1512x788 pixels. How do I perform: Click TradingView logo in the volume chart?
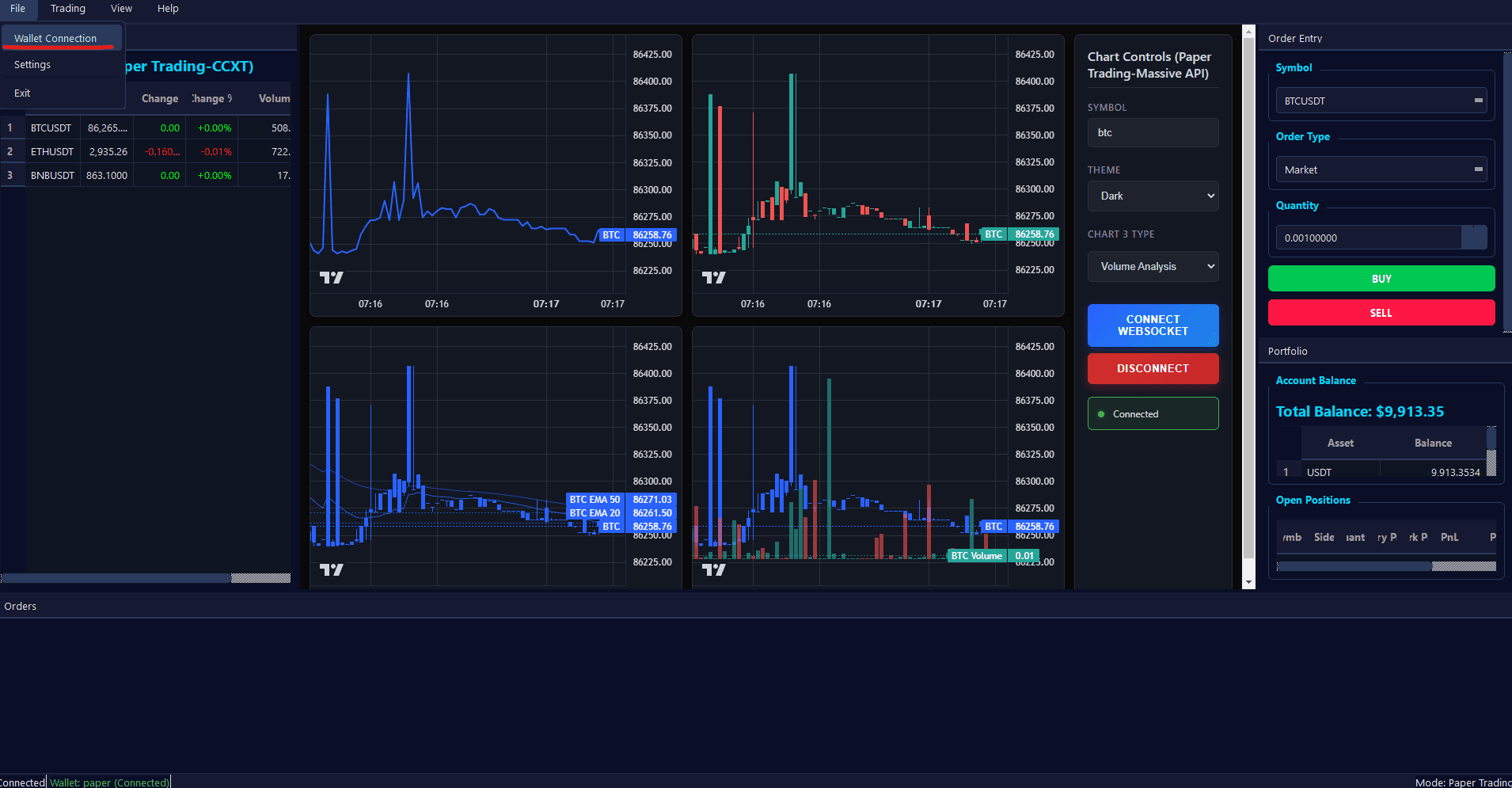point(713,569)
